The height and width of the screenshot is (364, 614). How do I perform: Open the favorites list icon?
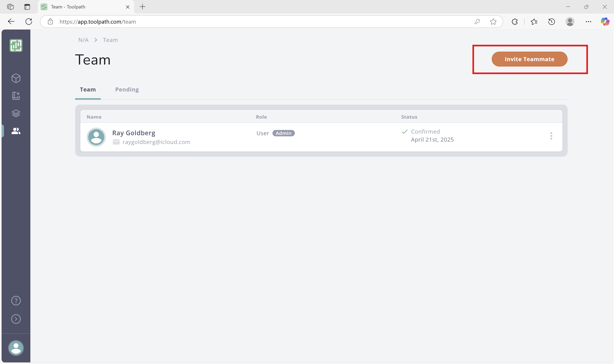pyautogui.click(x=534, y=22)
